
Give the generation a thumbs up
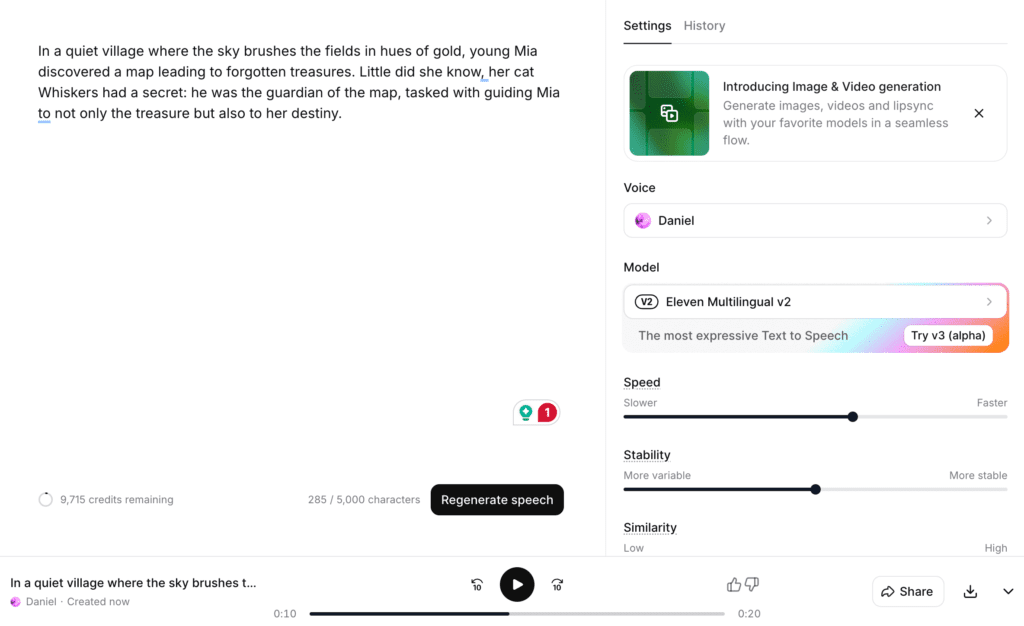pos(733,583)
